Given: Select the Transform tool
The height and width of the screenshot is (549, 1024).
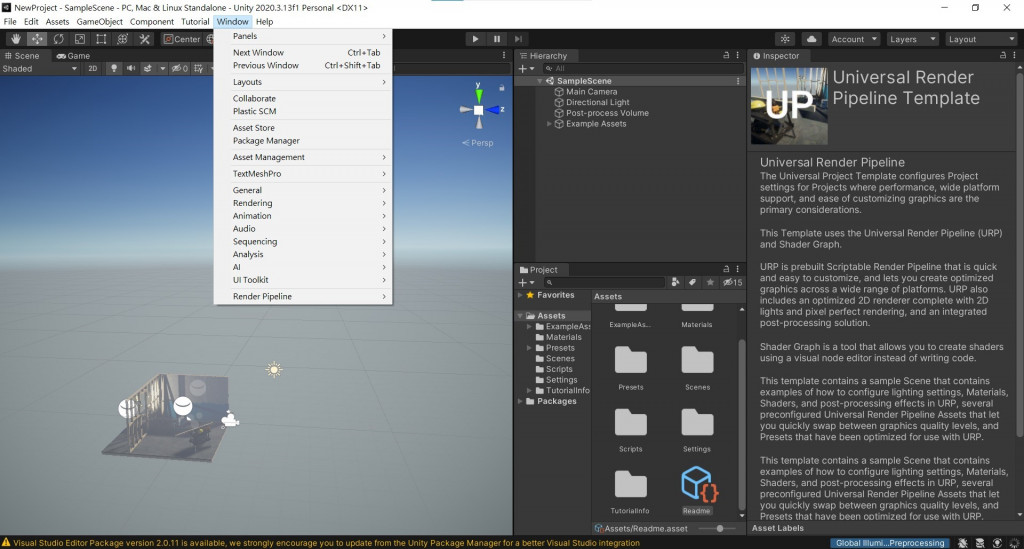Looking at the screenshot, I should (x=122, y=39).
